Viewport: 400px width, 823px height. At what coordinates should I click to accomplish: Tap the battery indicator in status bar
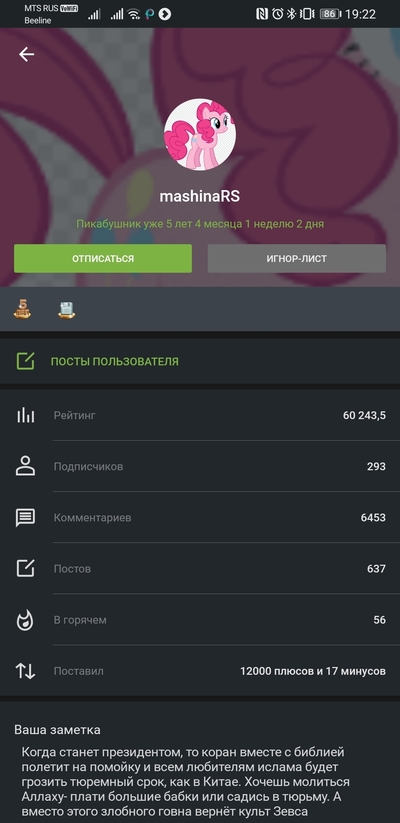click(x=329, y=14)
